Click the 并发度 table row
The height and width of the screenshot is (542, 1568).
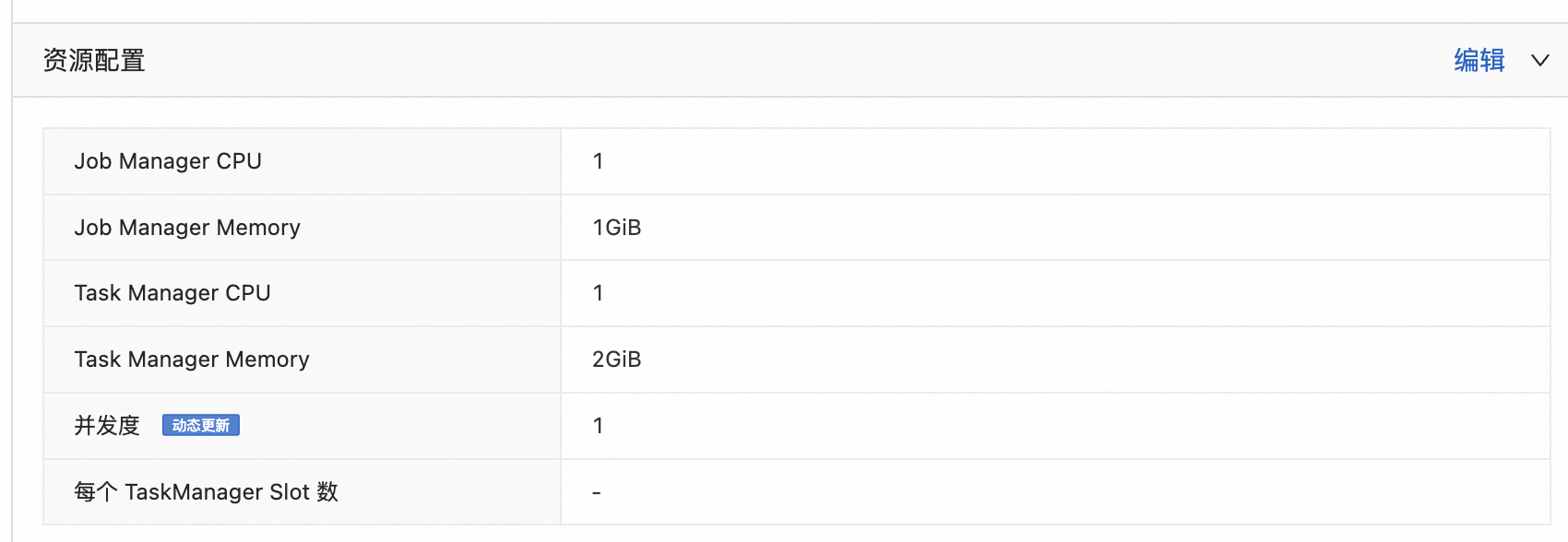[x=797, y=426]
